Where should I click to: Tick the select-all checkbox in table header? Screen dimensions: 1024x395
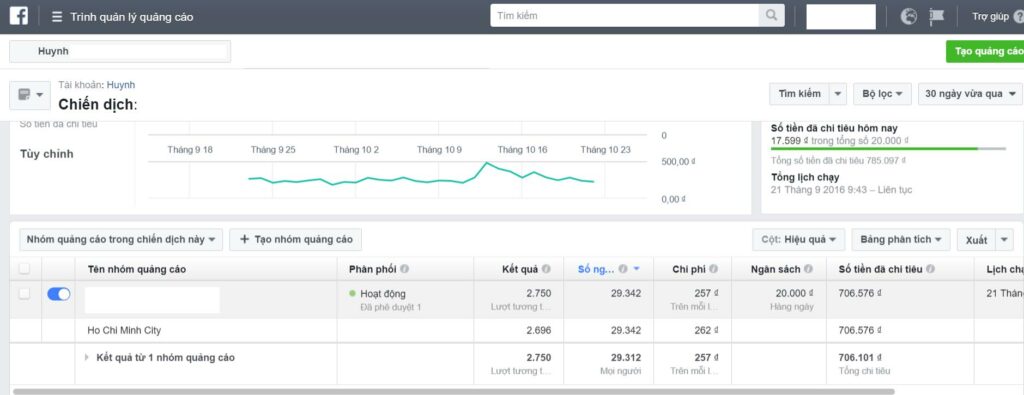click(x=24, y=268)
